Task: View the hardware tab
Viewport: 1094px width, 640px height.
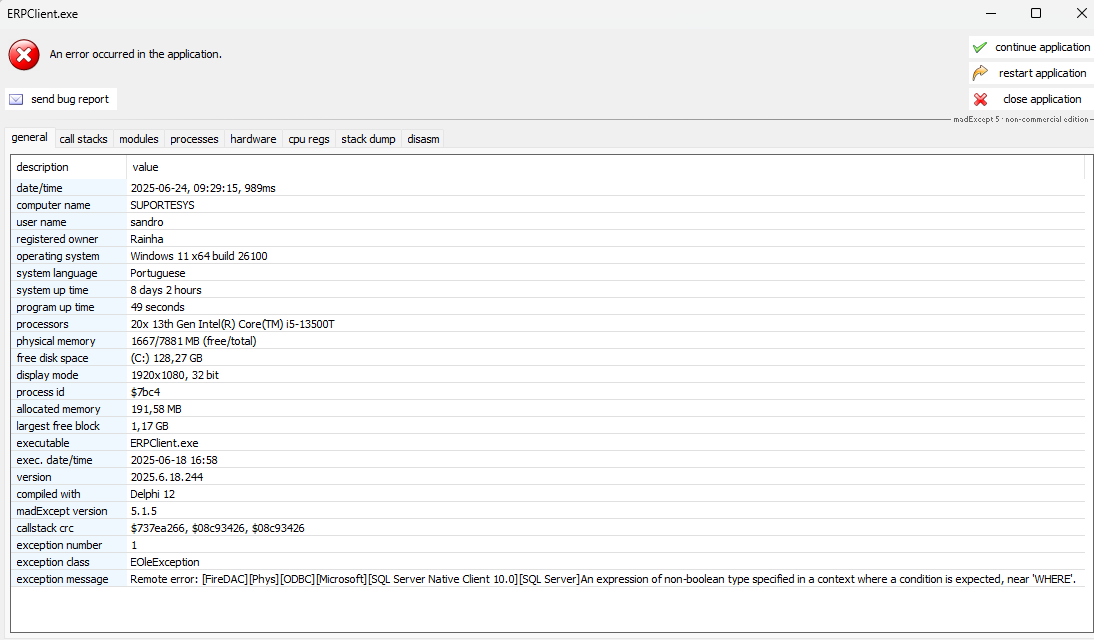Action: [x=253, y=139]
